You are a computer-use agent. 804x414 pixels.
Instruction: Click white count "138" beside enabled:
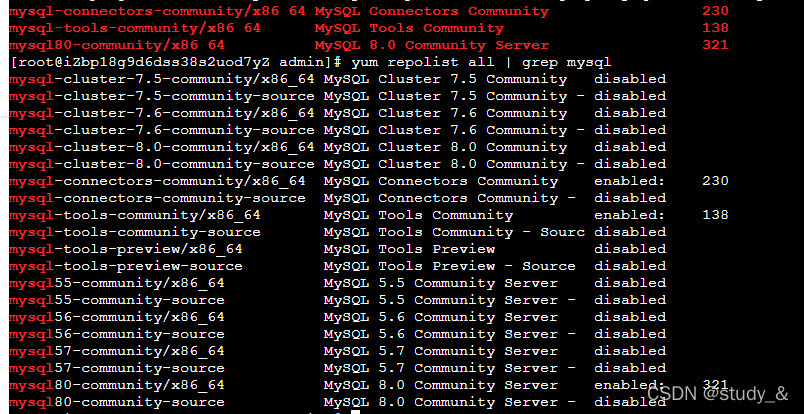715,215
